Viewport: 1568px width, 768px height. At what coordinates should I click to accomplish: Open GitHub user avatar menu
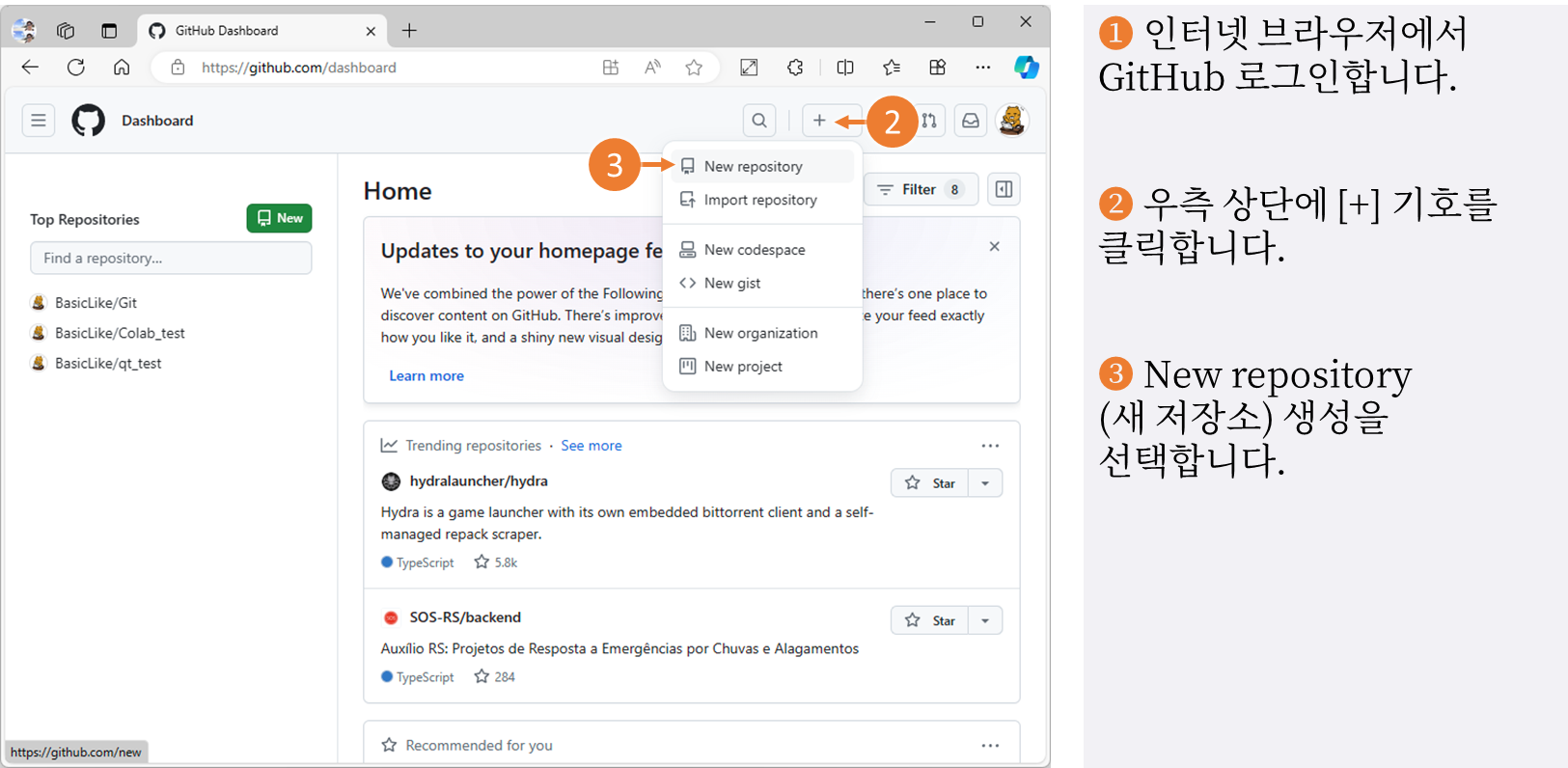pos(1012,121)
